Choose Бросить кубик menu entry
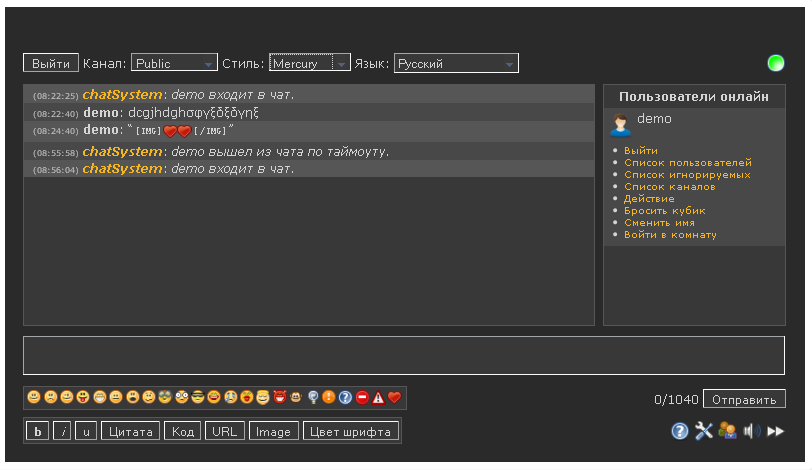812x470 pixels. point(664,210)
